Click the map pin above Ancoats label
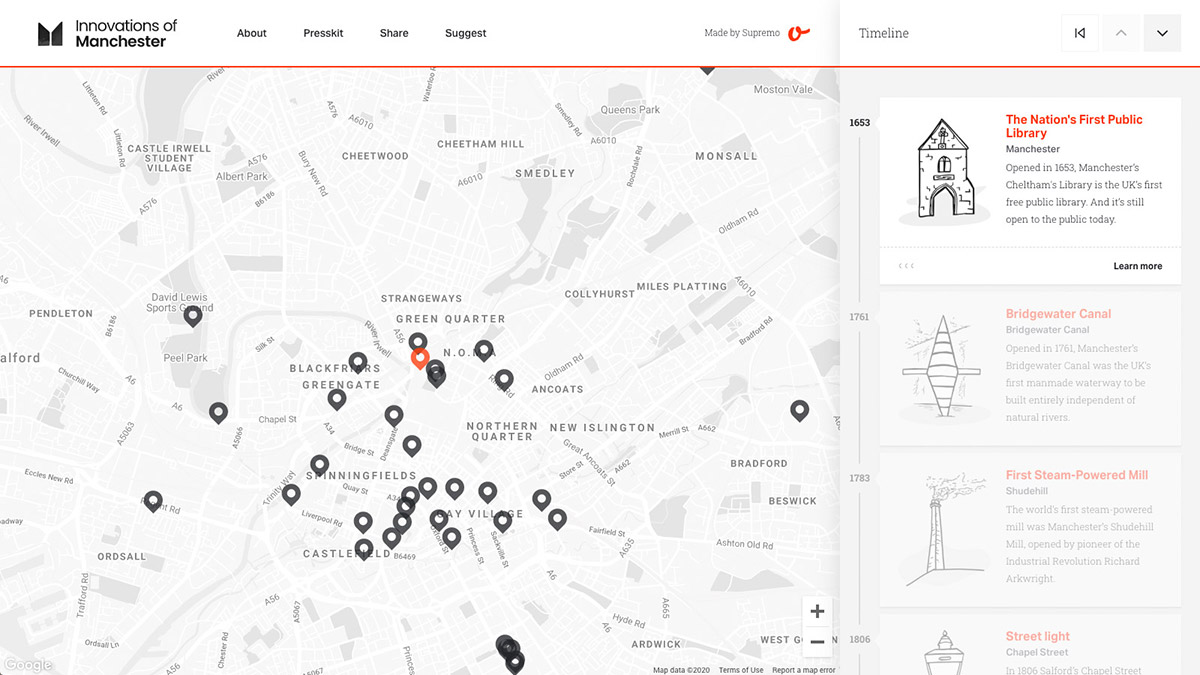The height and width of the screenshot is (675, 1200). click(x=504, y=379)
